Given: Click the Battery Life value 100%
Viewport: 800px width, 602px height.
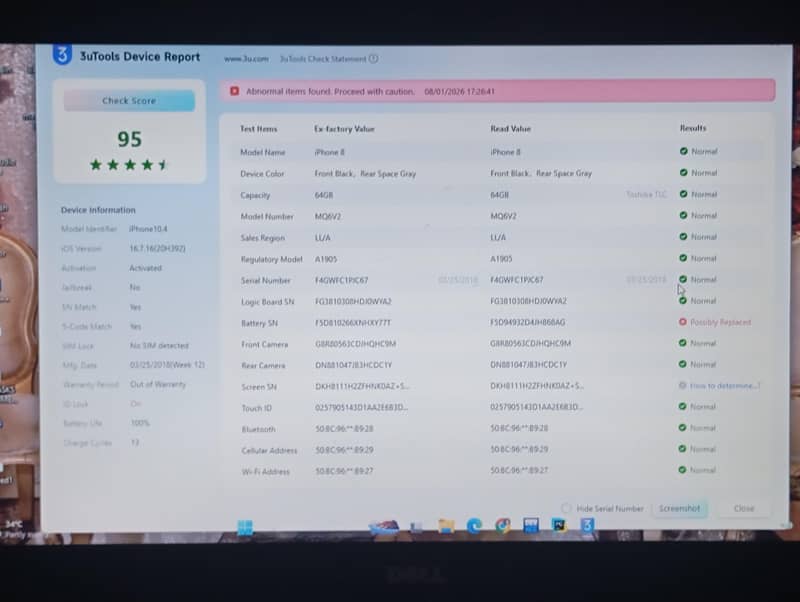Looking at the screenshot, I should 140,422.
